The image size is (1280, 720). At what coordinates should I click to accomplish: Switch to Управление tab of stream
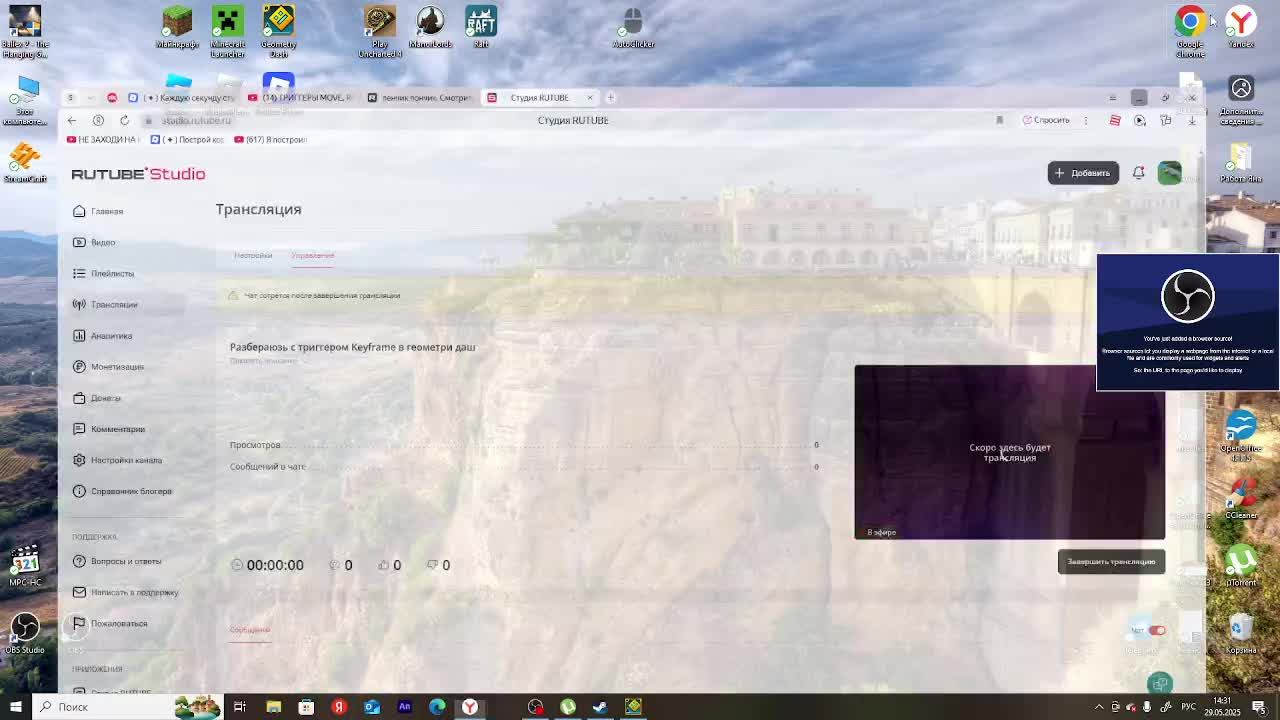313,255
